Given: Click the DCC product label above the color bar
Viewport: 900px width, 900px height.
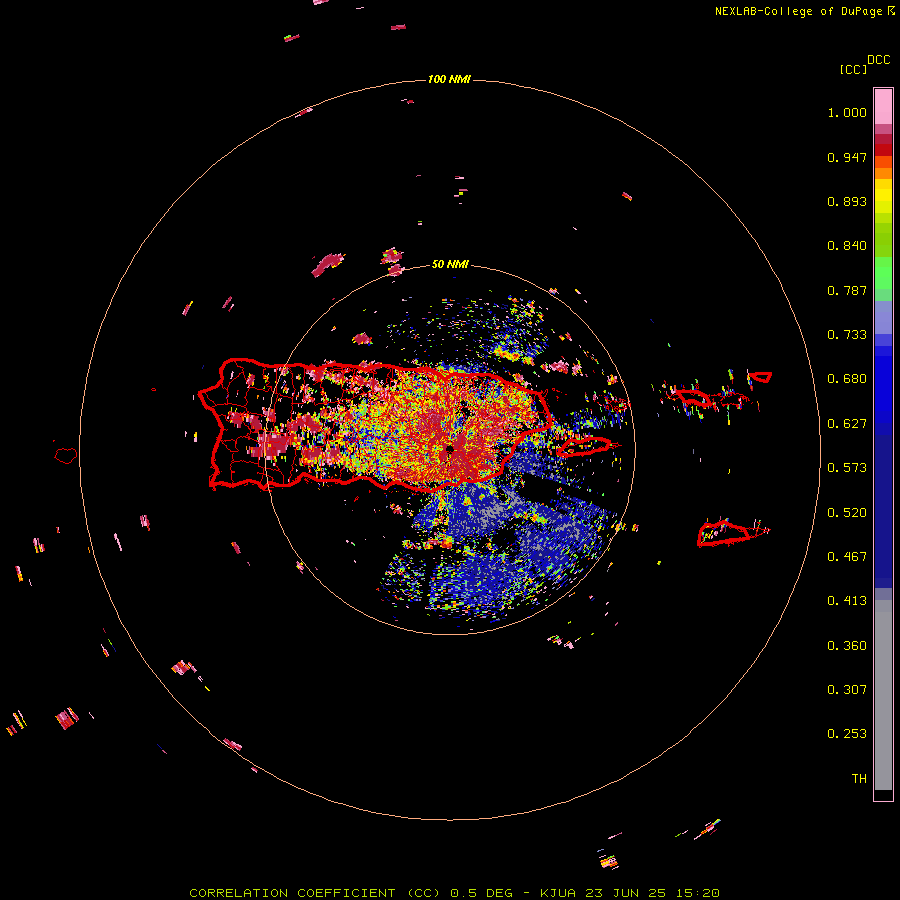Looking at the screenshot, I should click(x=878, y=60).
